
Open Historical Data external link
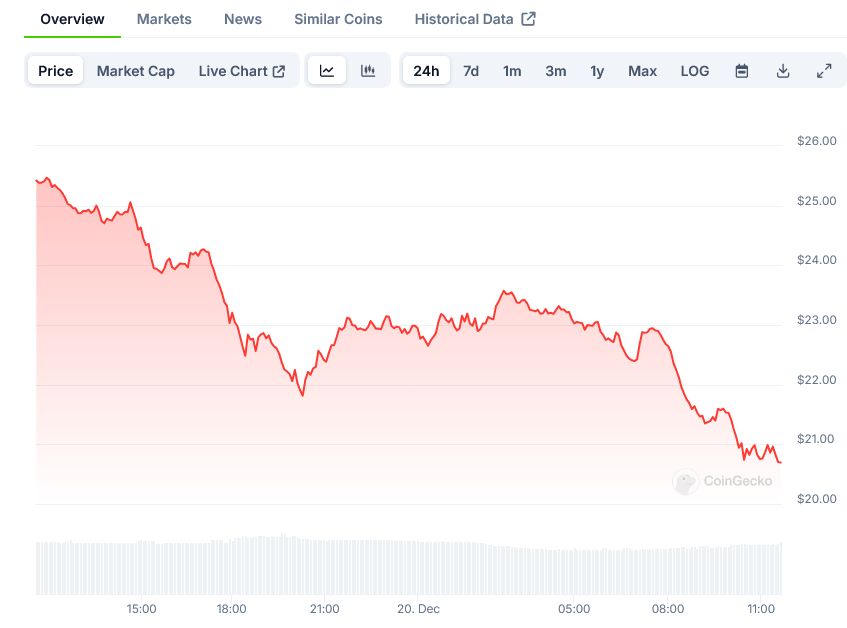click(475, 19)
